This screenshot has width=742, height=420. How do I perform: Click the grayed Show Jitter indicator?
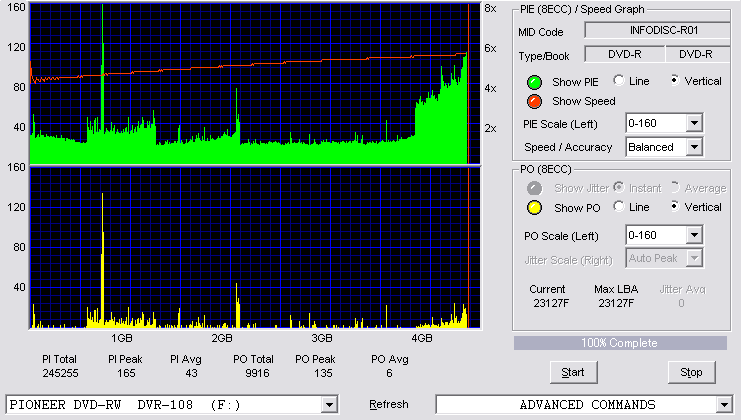[x=534, y=188]
